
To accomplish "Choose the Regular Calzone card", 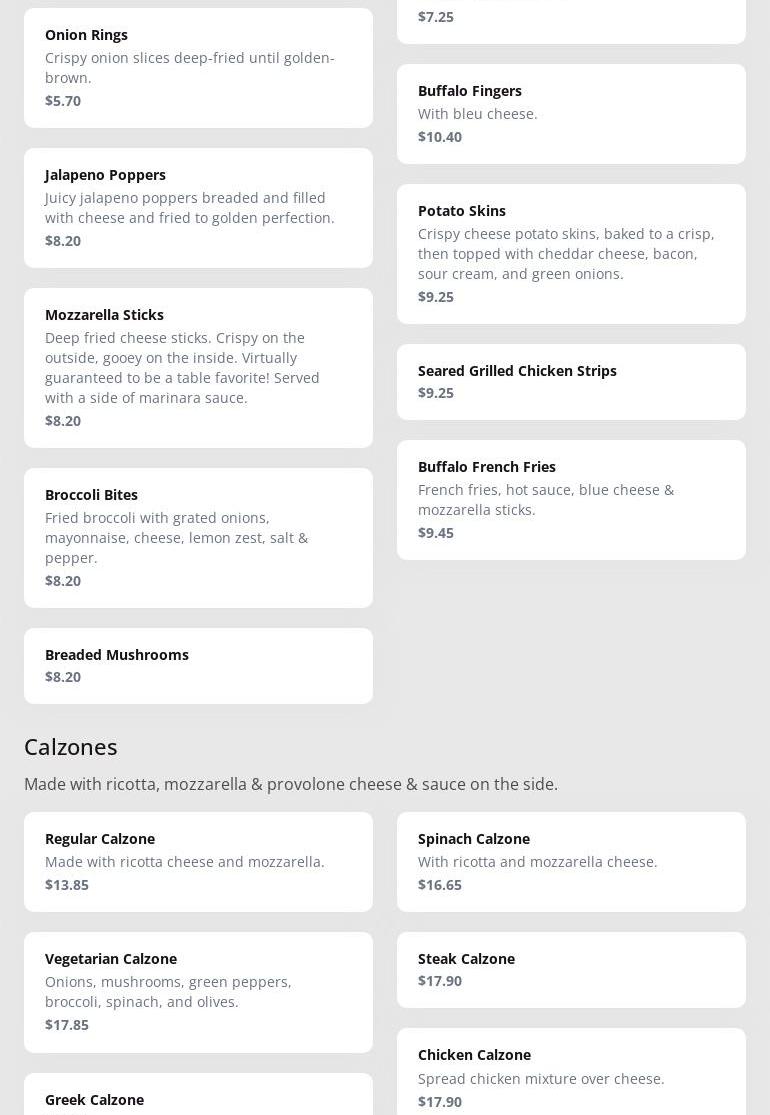I will pos(198,863).
